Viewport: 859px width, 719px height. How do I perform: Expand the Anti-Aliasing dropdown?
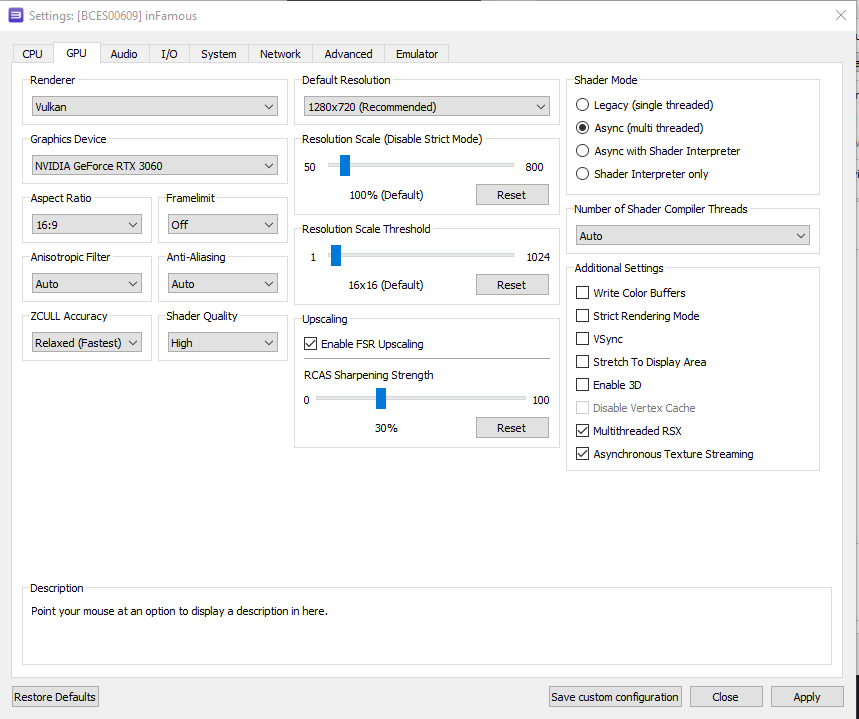pyautogui.click(x=222, y=284)
